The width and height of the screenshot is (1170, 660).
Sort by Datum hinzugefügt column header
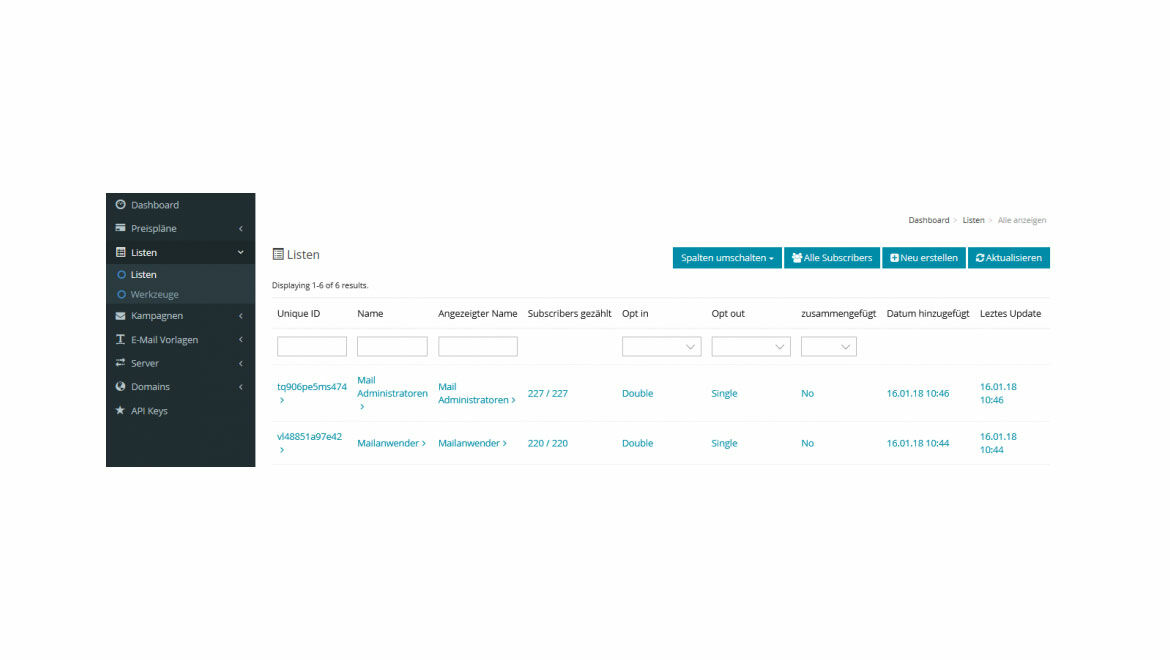click(x=927, y=313)
